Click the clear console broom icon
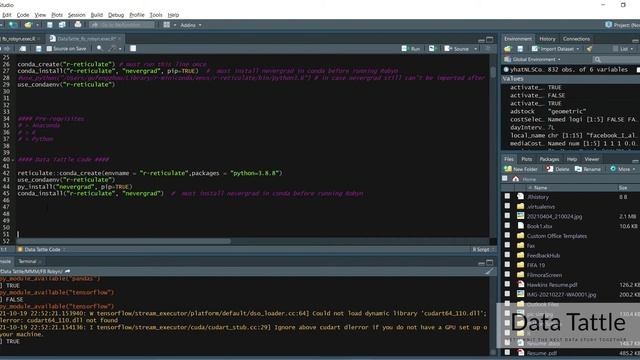Image resolution: width=640 pixels, height=360 pixels. (489, 271)
